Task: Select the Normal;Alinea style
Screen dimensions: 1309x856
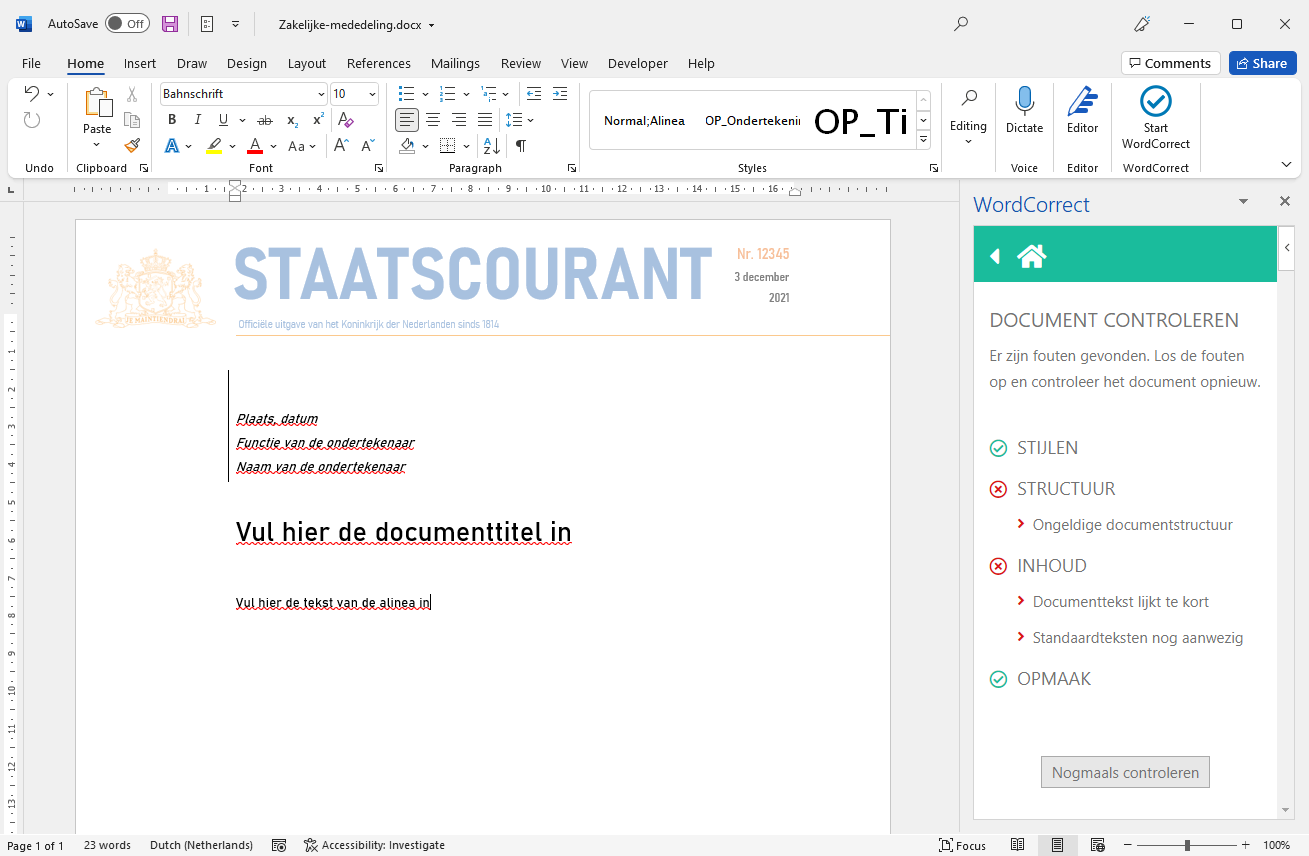Action: tap(644, 121)
